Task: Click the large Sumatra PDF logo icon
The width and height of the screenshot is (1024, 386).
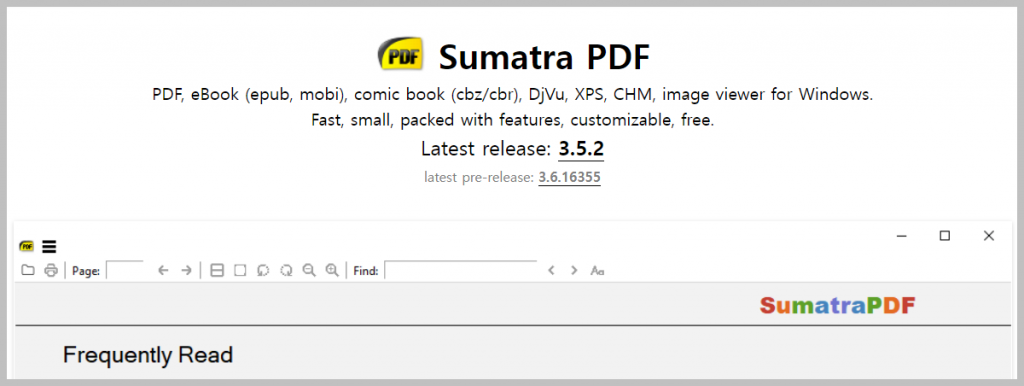Action: pyautogui.click(x=401, y=54)
